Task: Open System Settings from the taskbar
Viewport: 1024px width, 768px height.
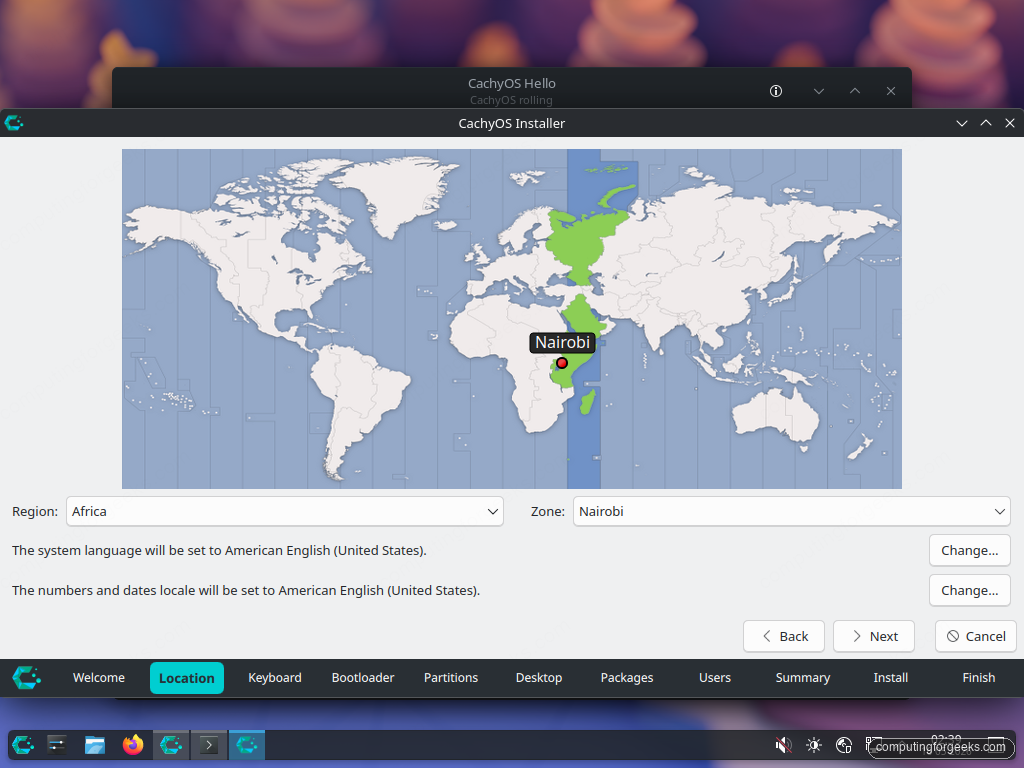Action: [x=57, y=745]
